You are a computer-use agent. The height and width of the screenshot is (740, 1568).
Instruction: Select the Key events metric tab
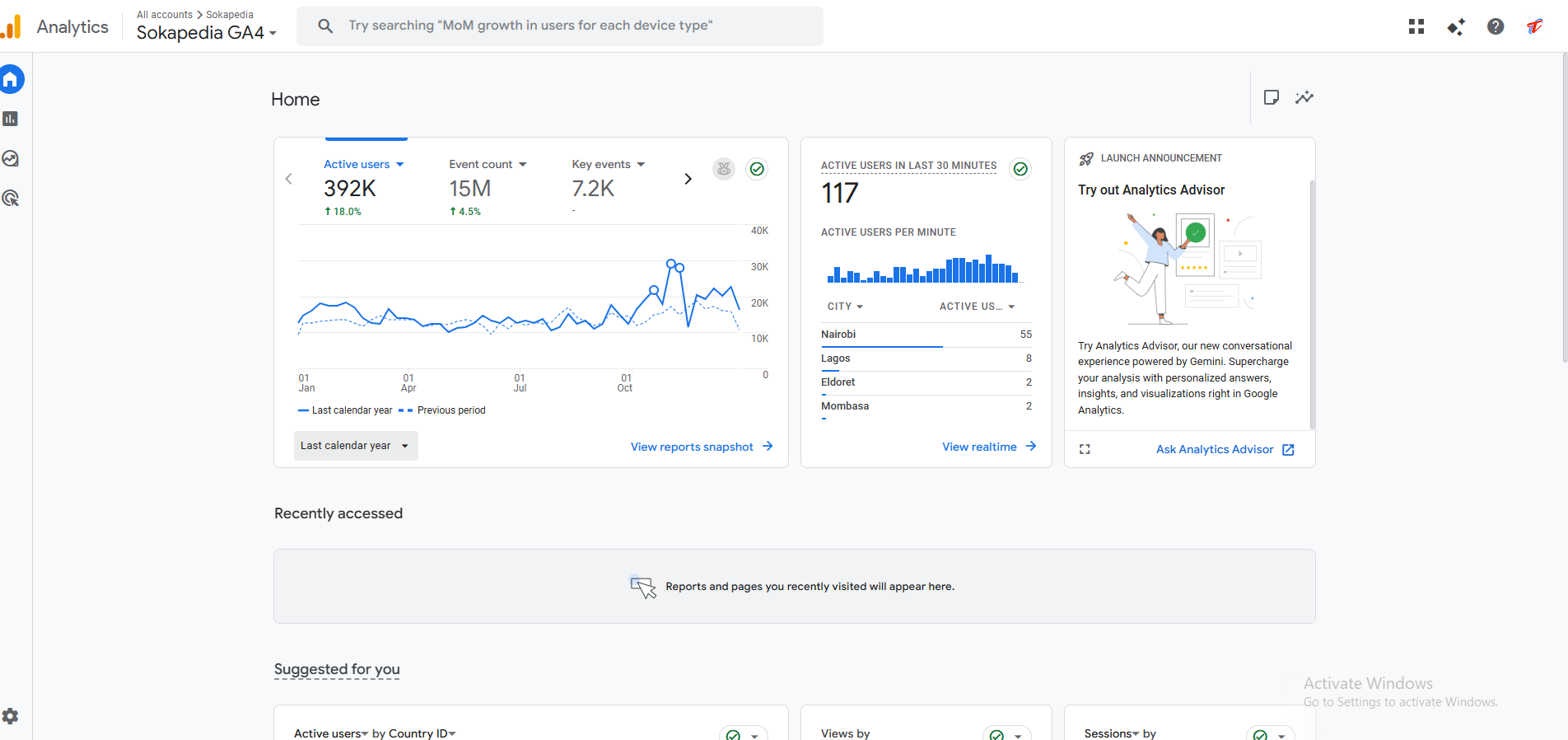pos(608,165)
